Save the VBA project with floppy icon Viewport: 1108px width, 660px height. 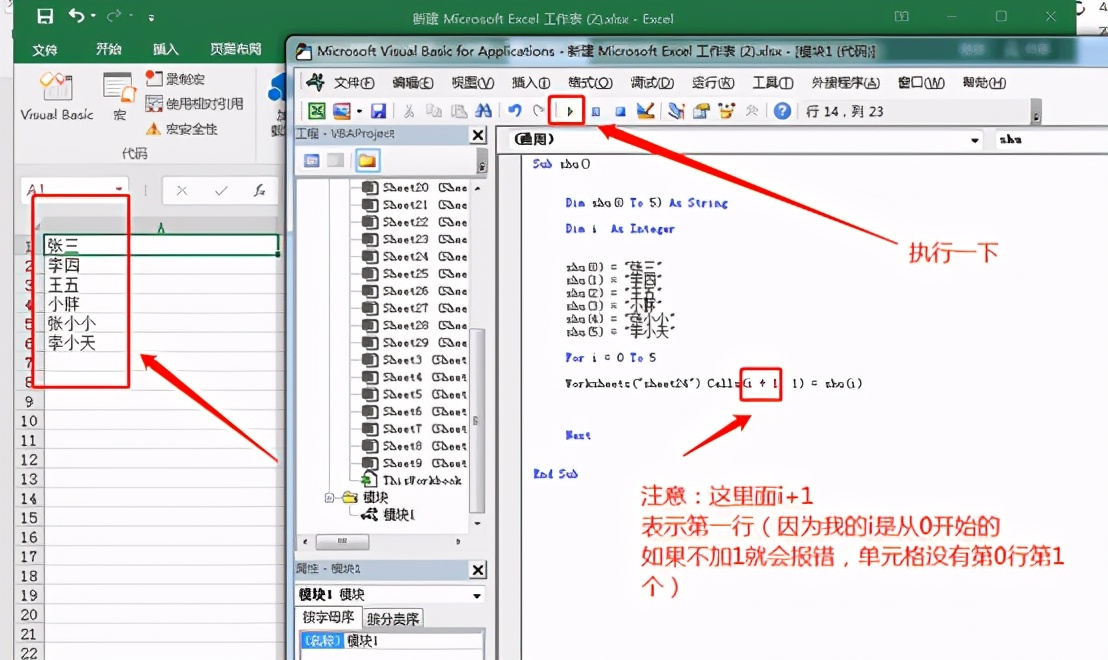379,111
